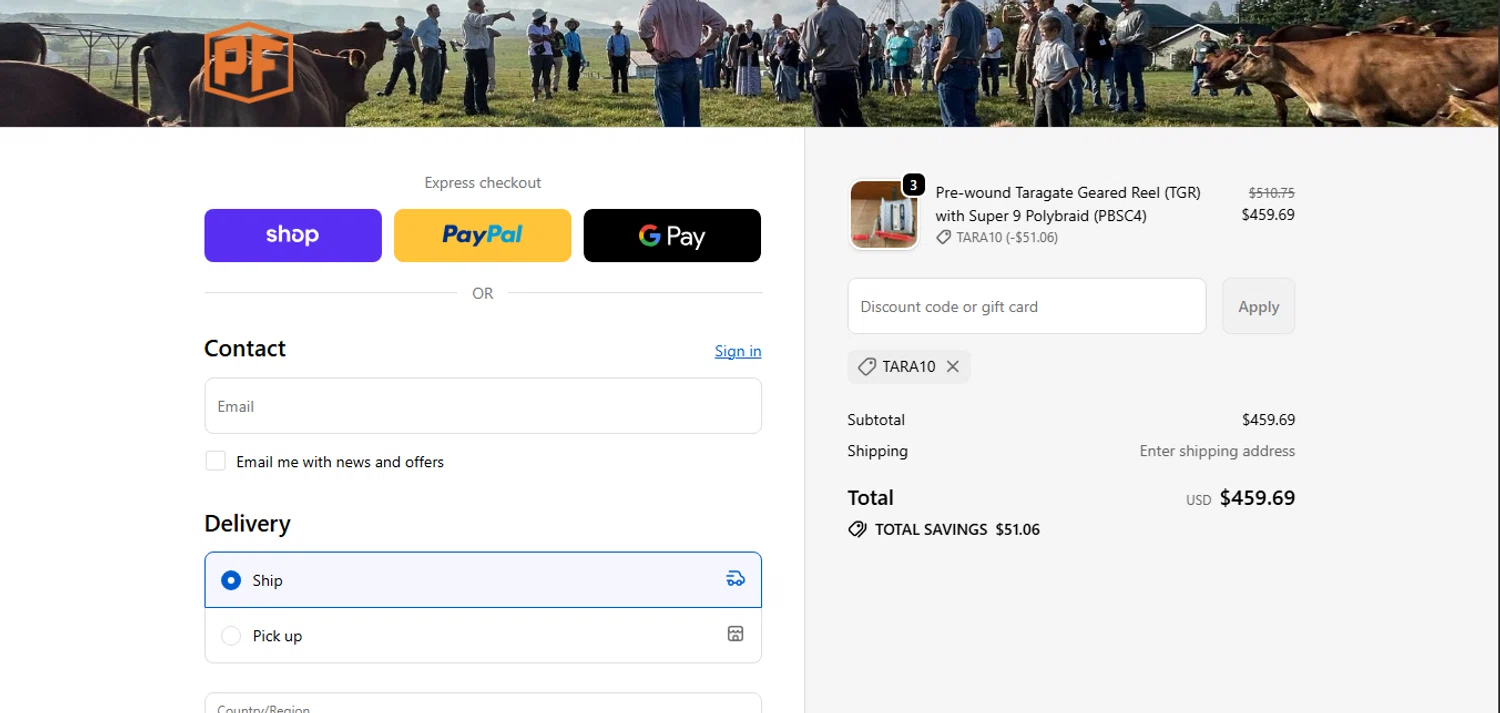
Task: Click the total savings tag icon
Action: [x=857, y=529]
